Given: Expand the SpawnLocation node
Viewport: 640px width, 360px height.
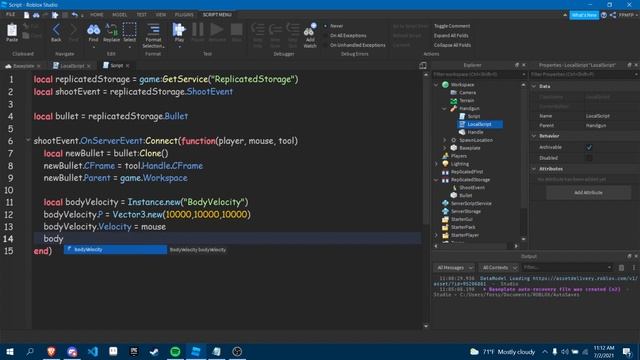Looking at the screenshot, I should click(x=444, y=140).
